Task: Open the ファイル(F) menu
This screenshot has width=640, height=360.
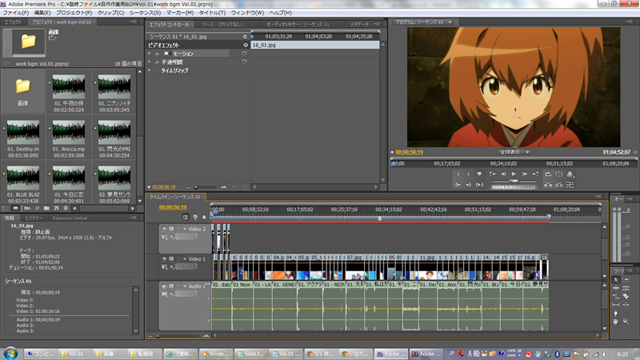Action: point(16,13)
